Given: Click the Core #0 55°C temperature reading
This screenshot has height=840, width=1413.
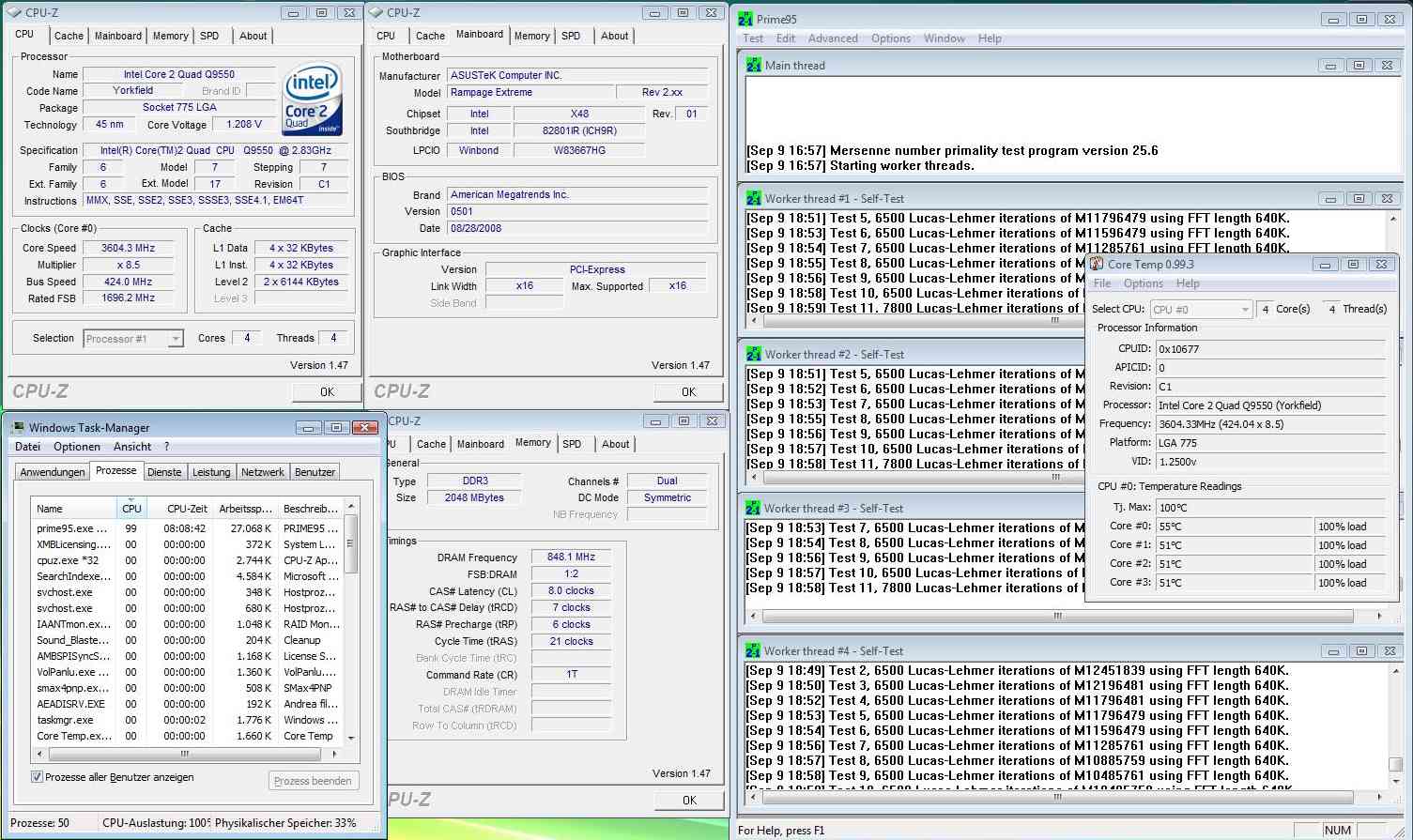Looking at the screenshot, I should 1234,527.
